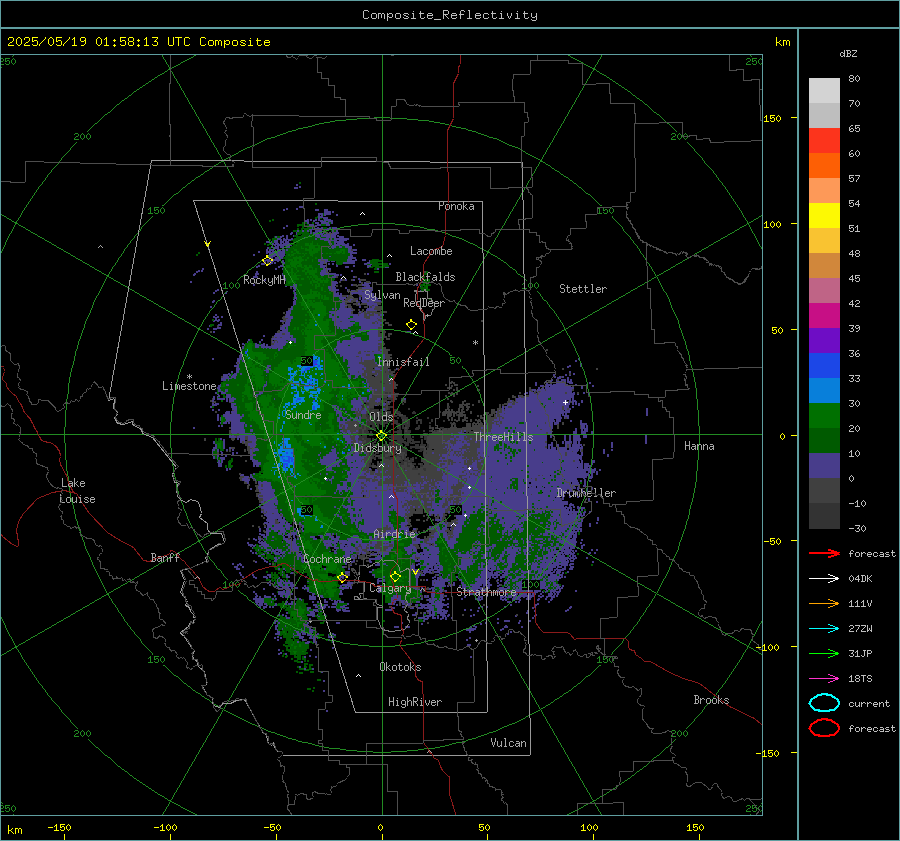Click the dBZ legend heading
The width and height of the screenshot is (900, 841).
coord(848,54)
